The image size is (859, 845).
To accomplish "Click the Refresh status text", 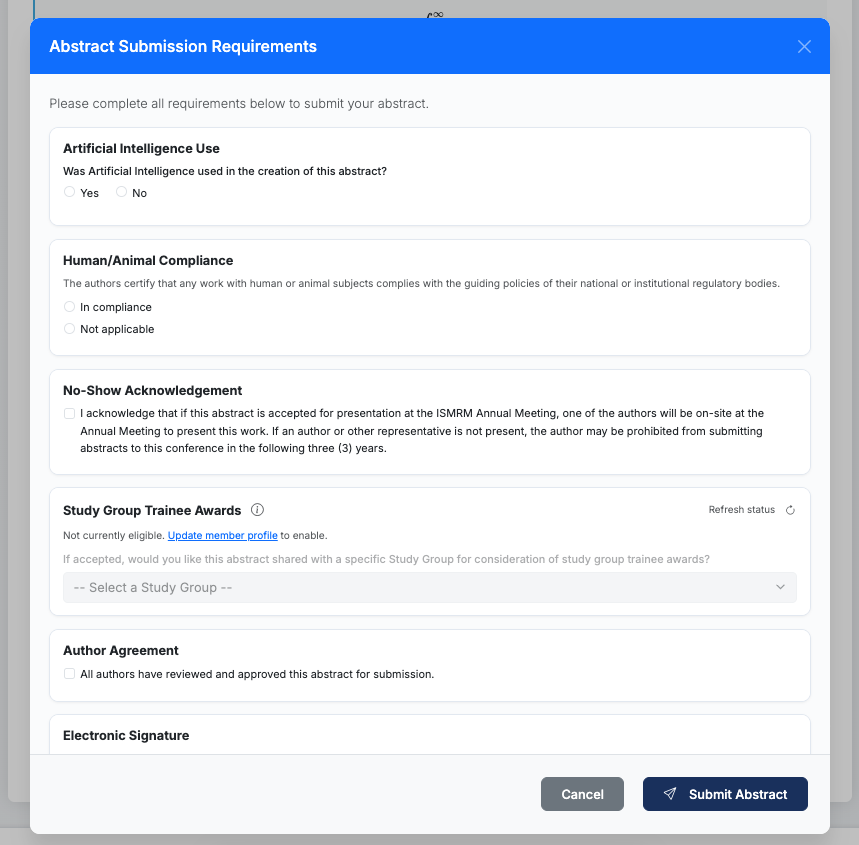I will click(x=741, y=510).
